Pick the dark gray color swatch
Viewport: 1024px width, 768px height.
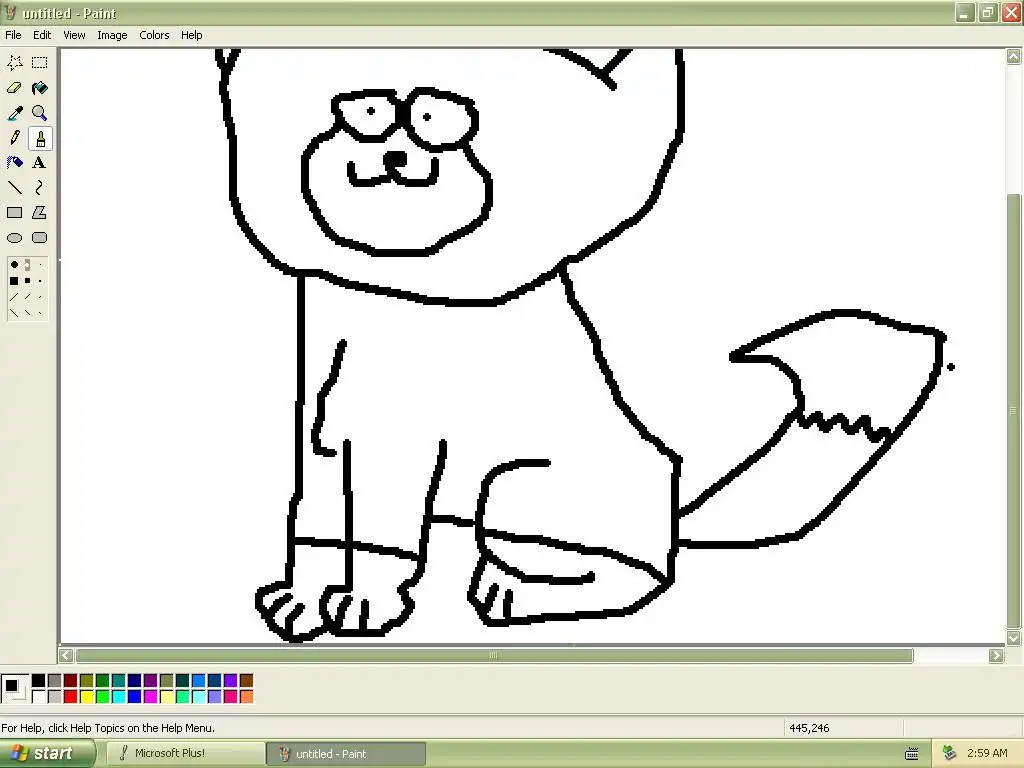click(54, 681)
